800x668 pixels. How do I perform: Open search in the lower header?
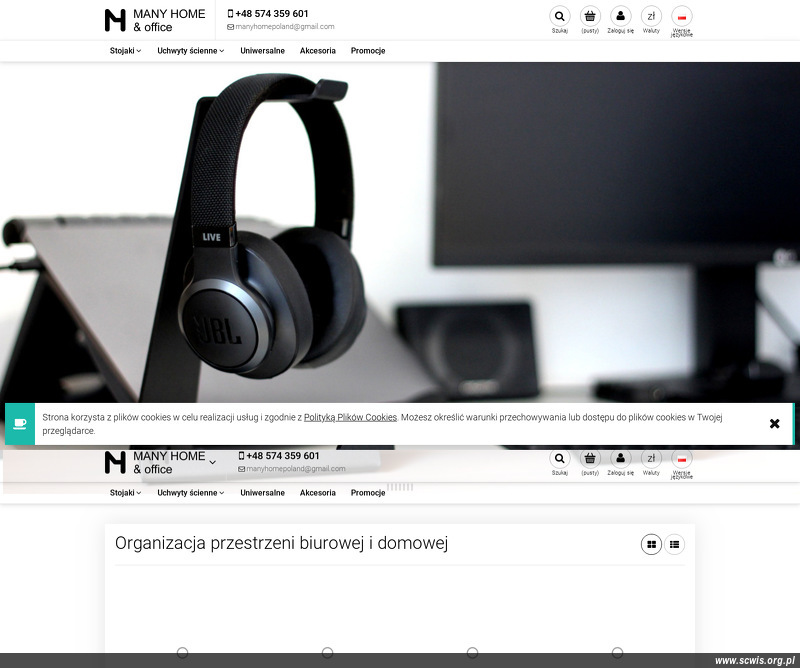point(560,458)
